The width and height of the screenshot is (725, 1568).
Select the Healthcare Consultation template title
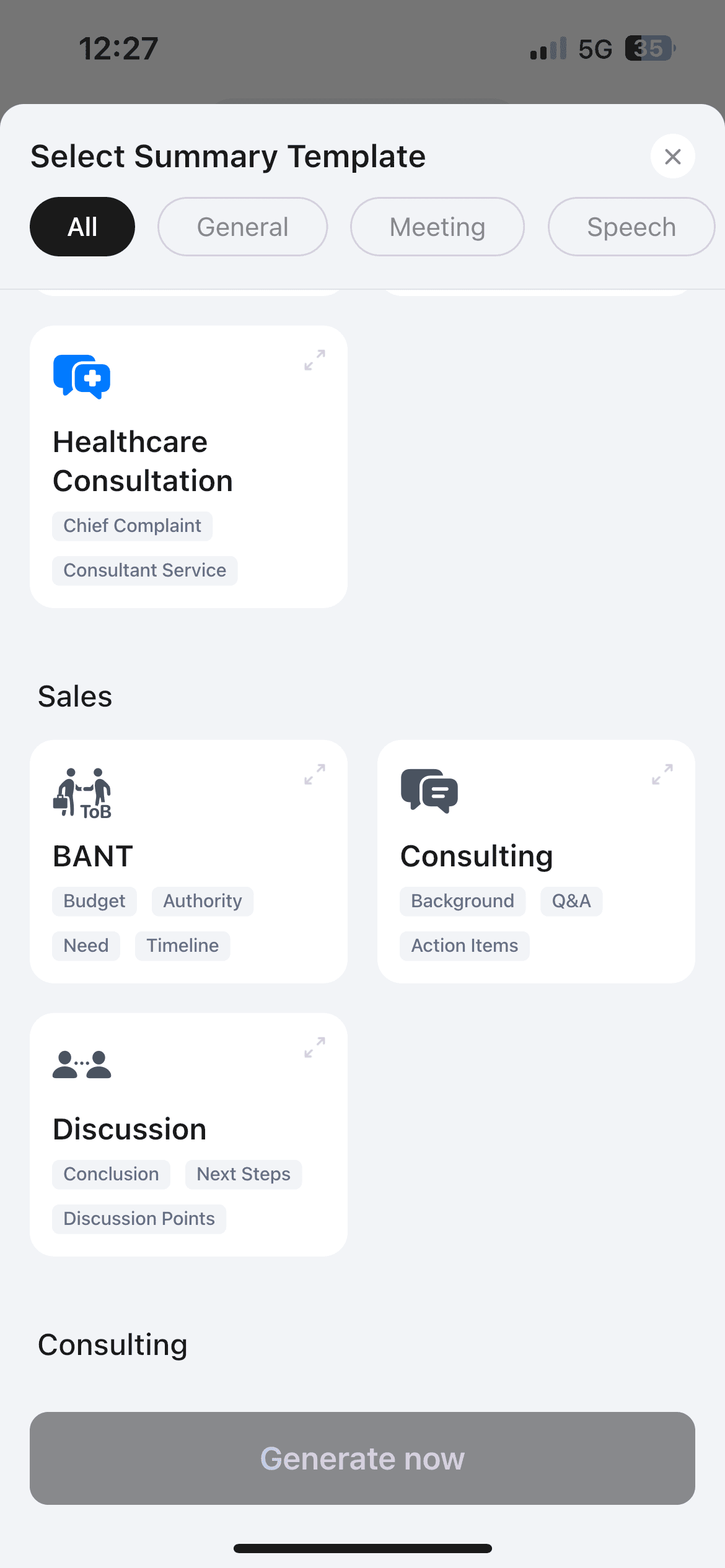[x=143, y=461]
